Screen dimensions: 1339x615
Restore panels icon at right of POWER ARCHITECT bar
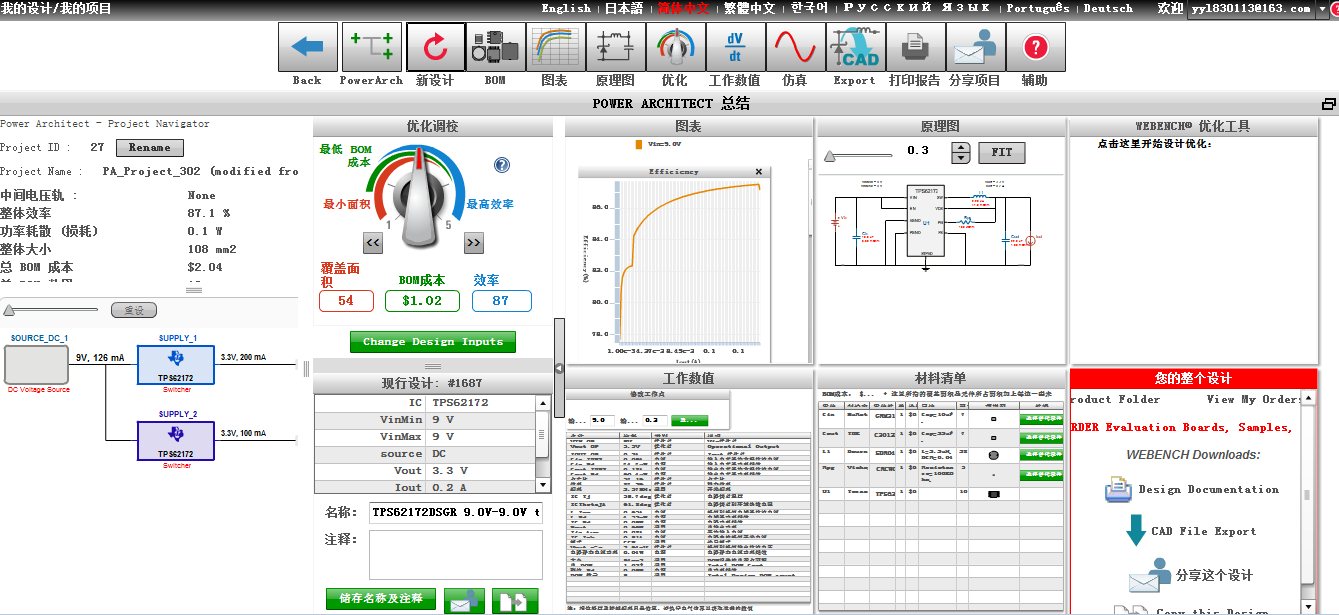pyautogui.click(x=1328, y=104)
